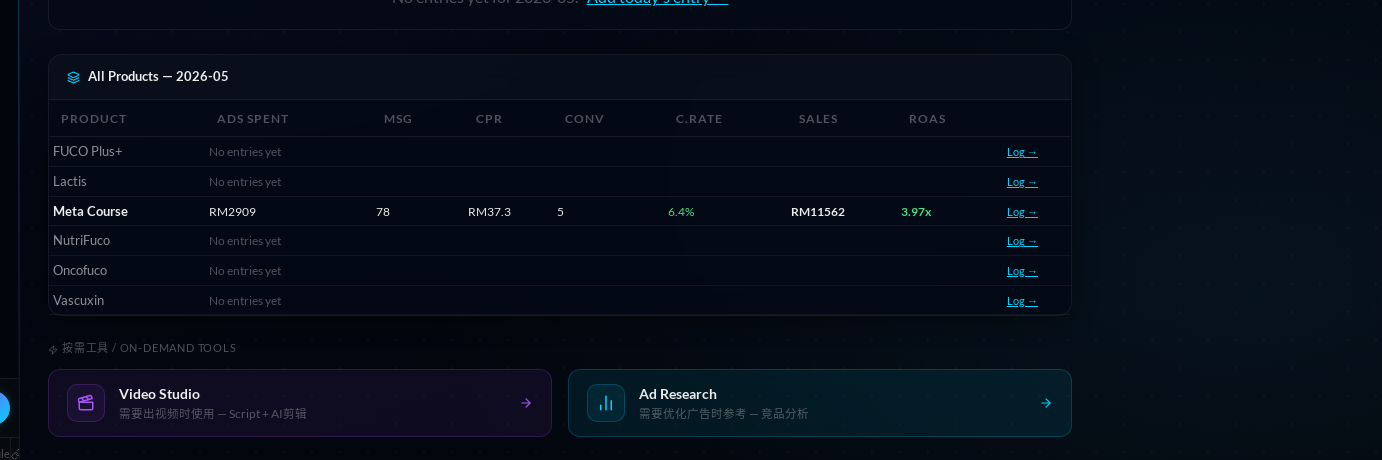1382x460 pixels.
Task: Click the RM2909 ads spent value
Action: [x=232, y=212]
